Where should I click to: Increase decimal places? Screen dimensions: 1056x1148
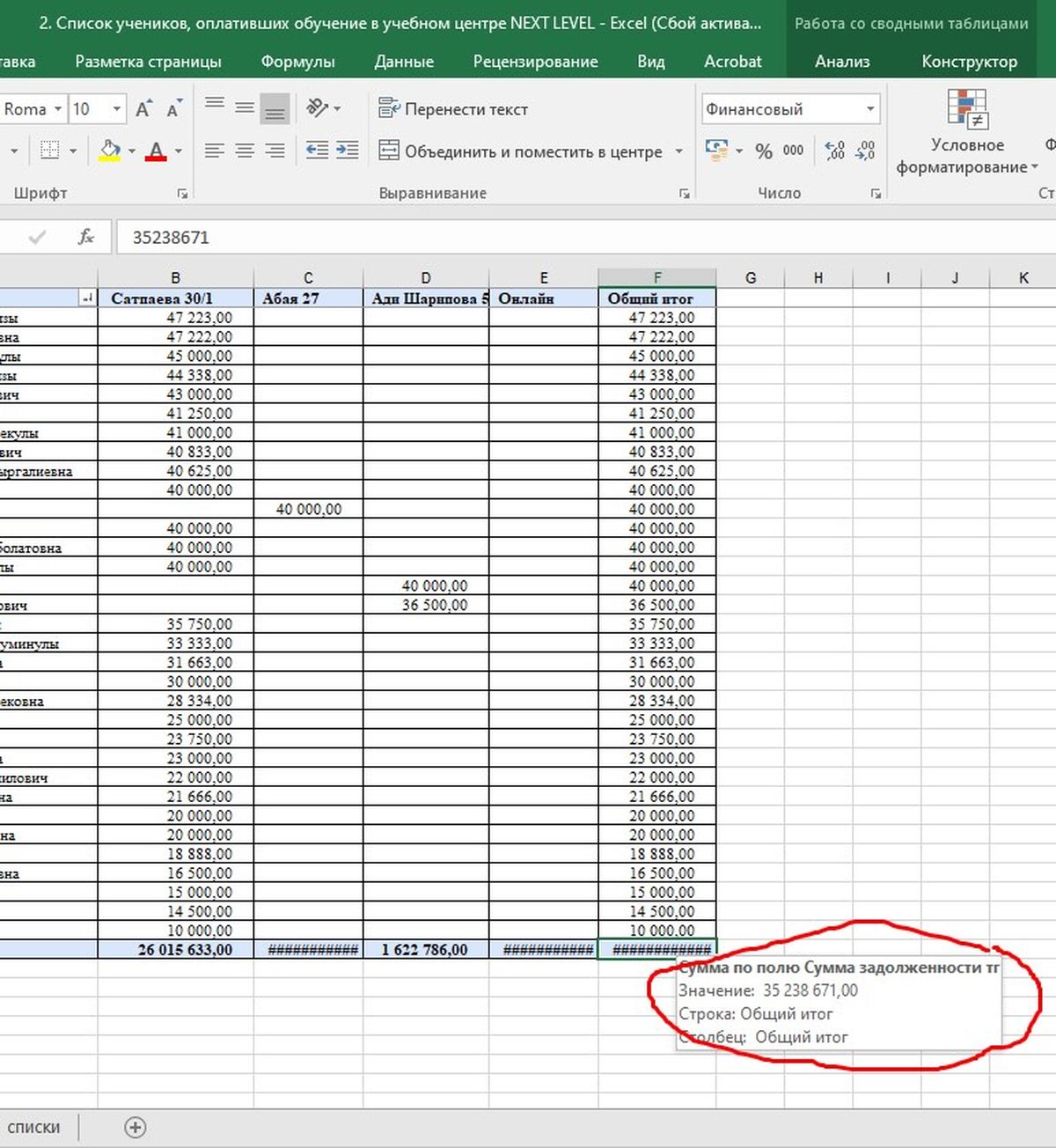(835, 151)
